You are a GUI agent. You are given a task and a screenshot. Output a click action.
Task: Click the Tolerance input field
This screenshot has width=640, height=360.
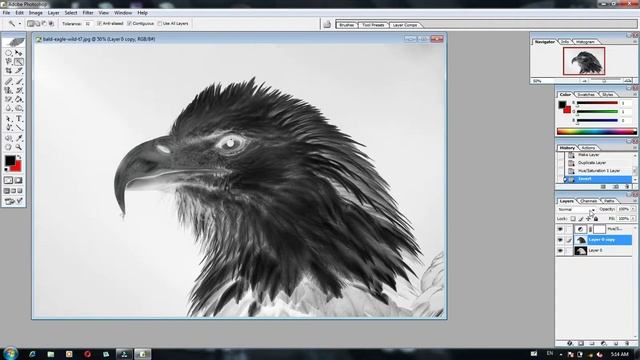88,24
